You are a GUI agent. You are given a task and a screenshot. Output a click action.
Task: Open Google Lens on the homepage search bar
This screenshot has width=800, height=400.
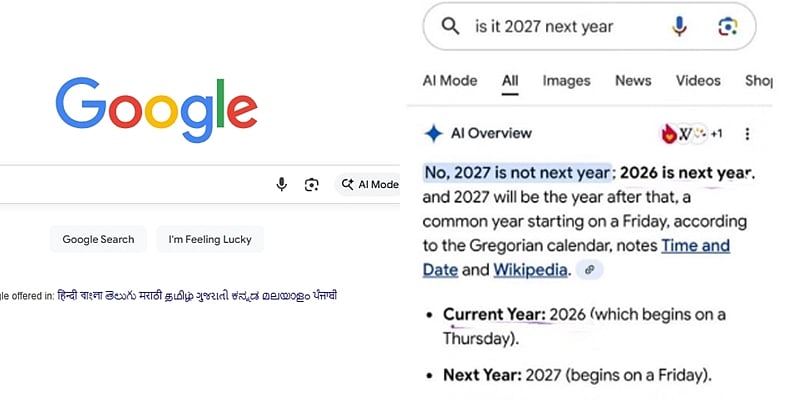[x=312, y=184]
